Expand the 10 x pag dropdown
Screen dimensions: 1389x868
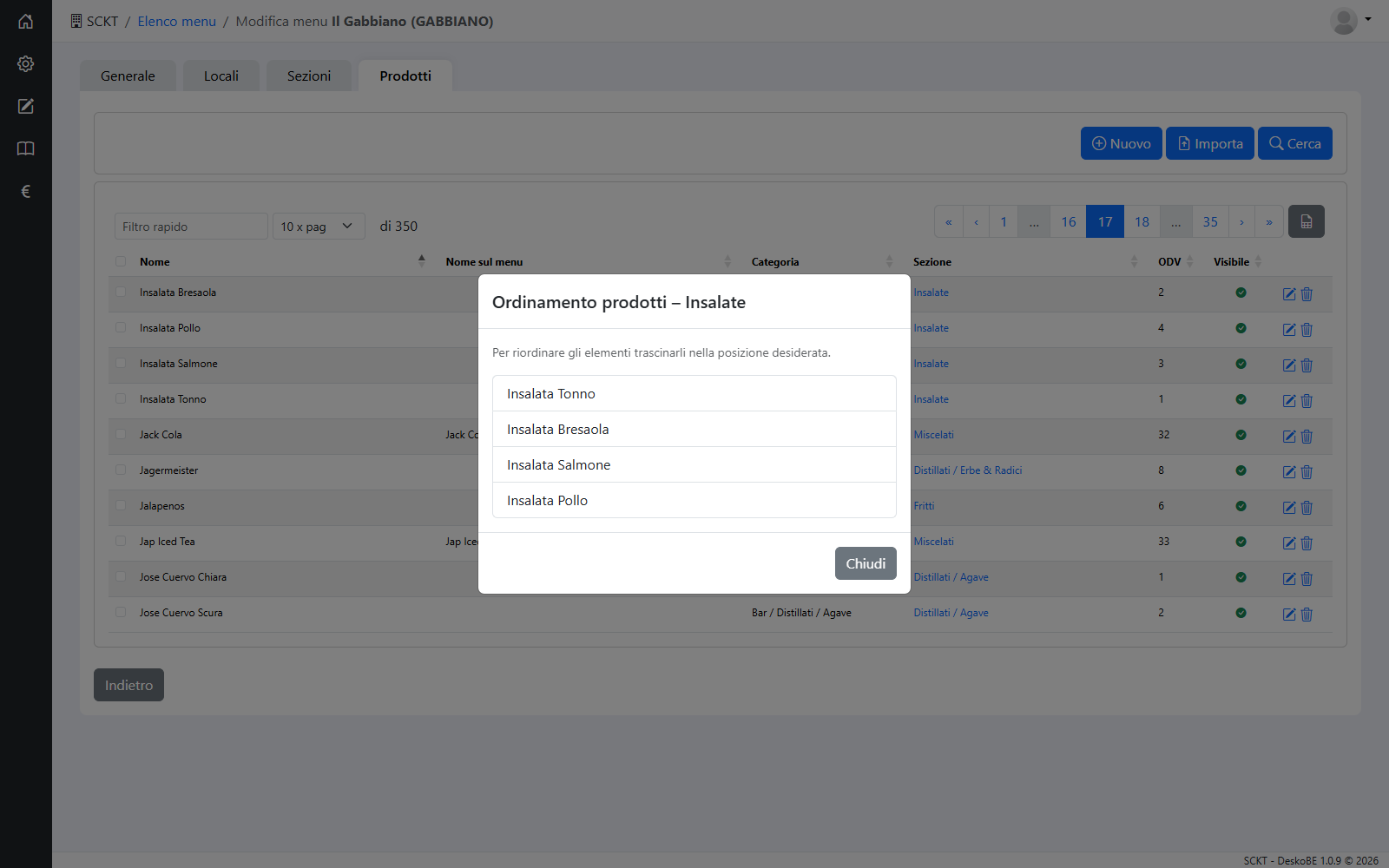(x=319, y=227)
